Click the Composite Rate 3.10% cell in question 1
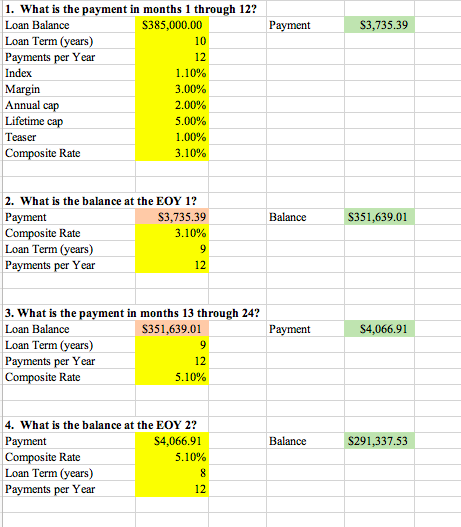The width and height of the screenshot is (461, 527). tap(172, 153)
